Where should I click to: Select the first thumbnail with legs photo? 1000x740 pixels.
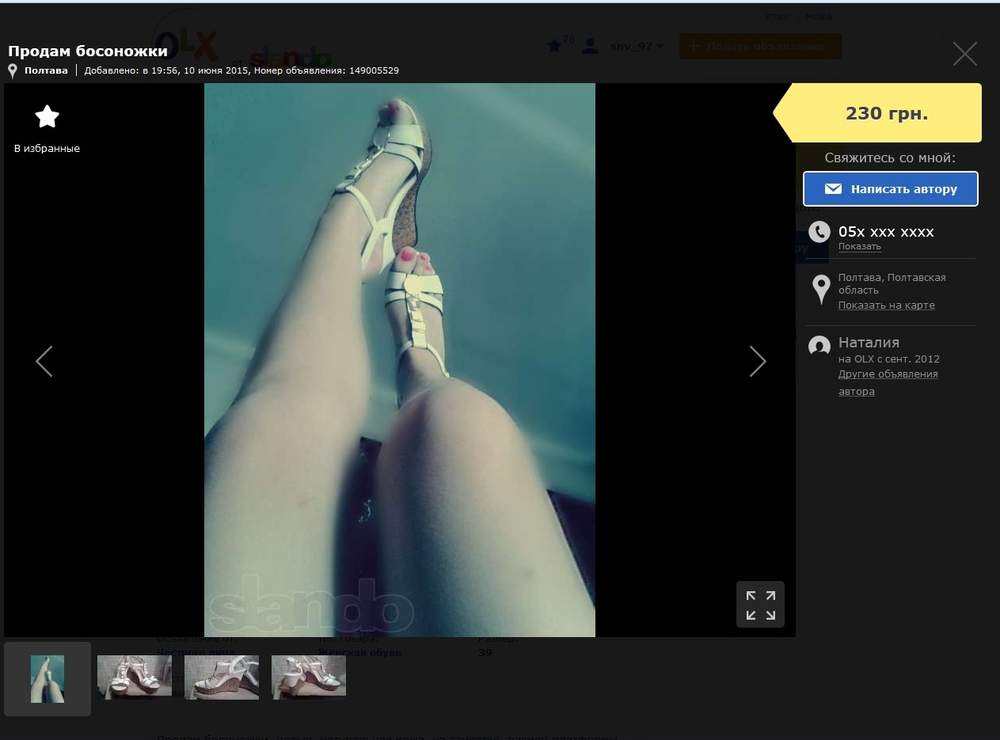(47, 679)
